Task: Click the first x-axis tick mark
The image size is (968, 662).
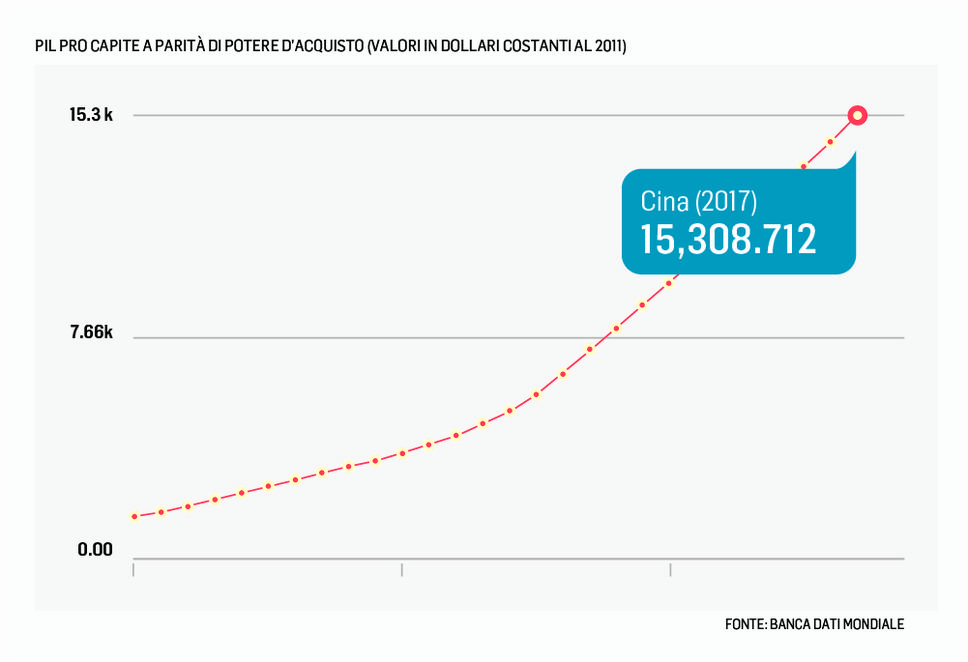Action: pos(133,569)
